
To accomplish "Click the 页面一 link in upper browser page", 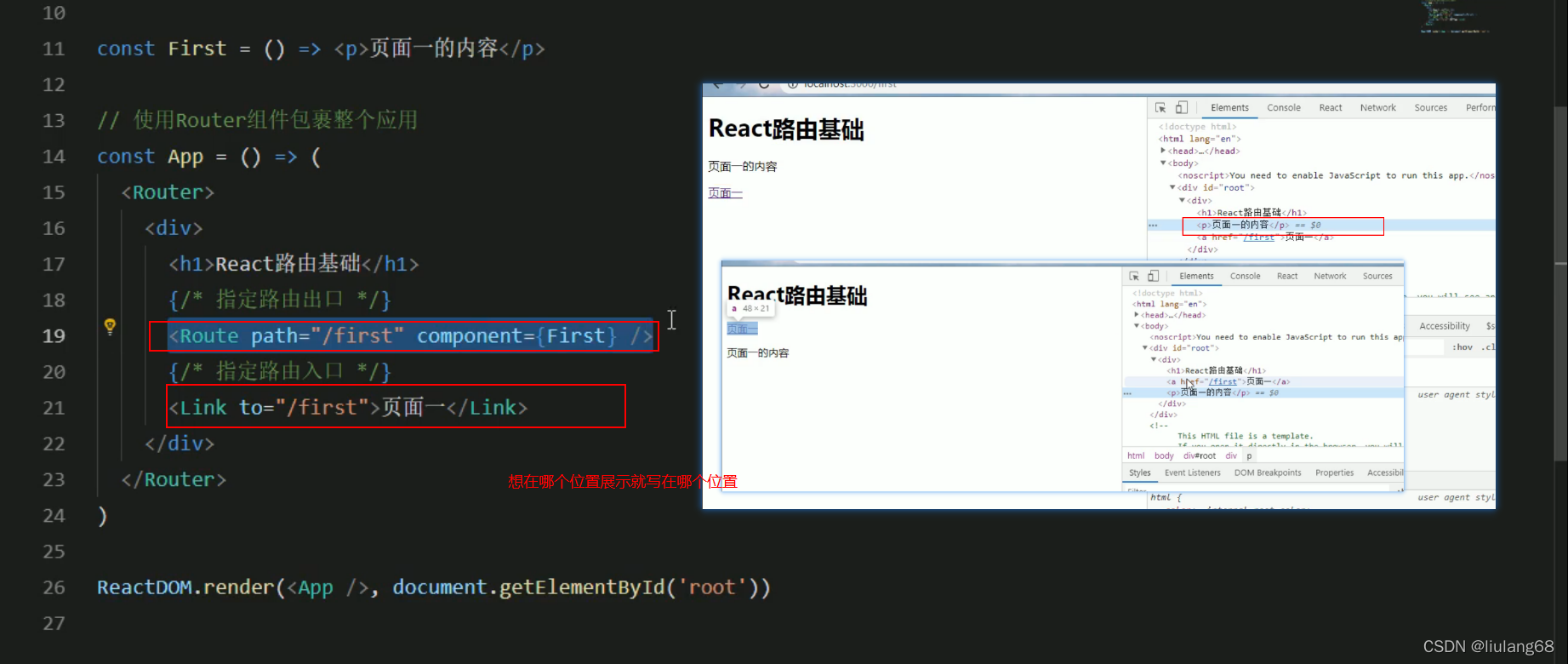I will [725, 193].
